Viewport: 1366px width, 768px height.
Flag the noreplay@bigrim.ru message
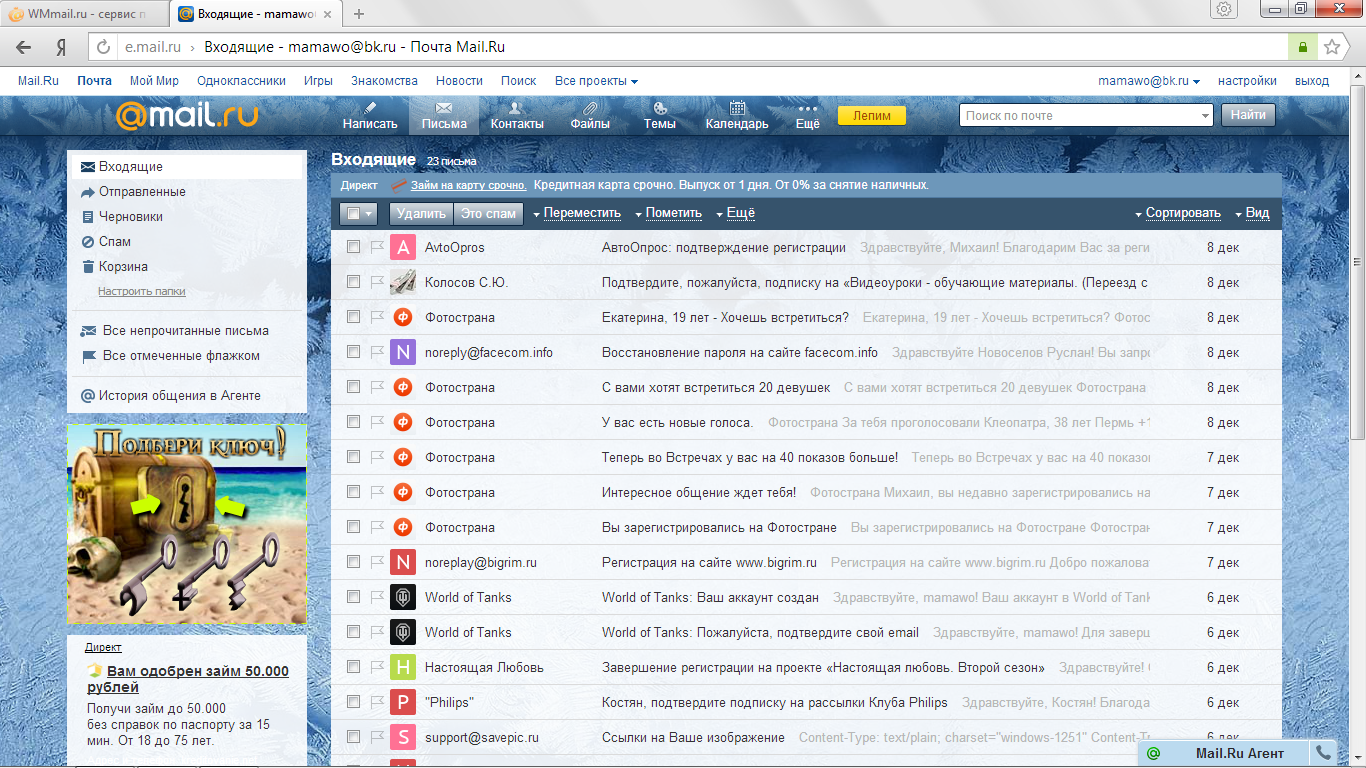(377, 562)
